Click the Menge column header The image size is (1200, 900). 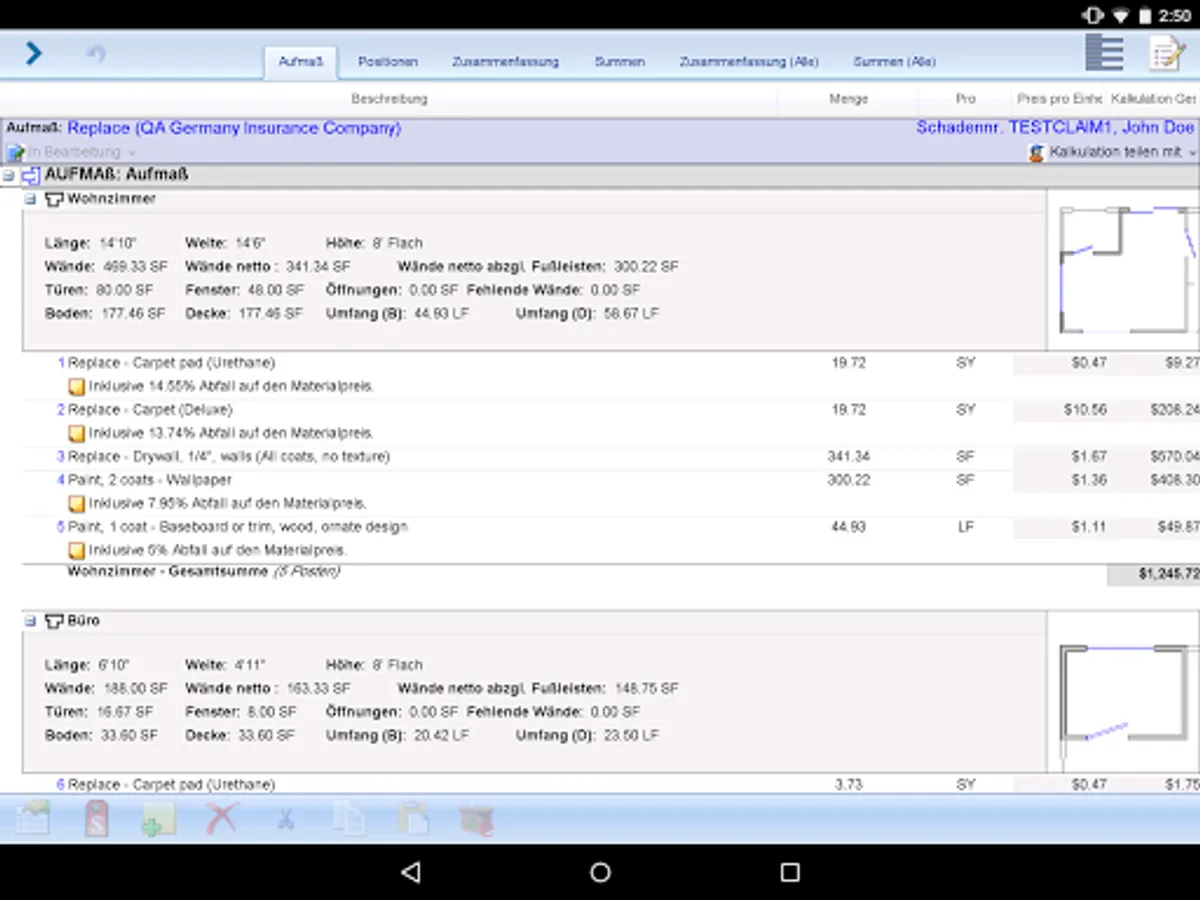point(848,99)
